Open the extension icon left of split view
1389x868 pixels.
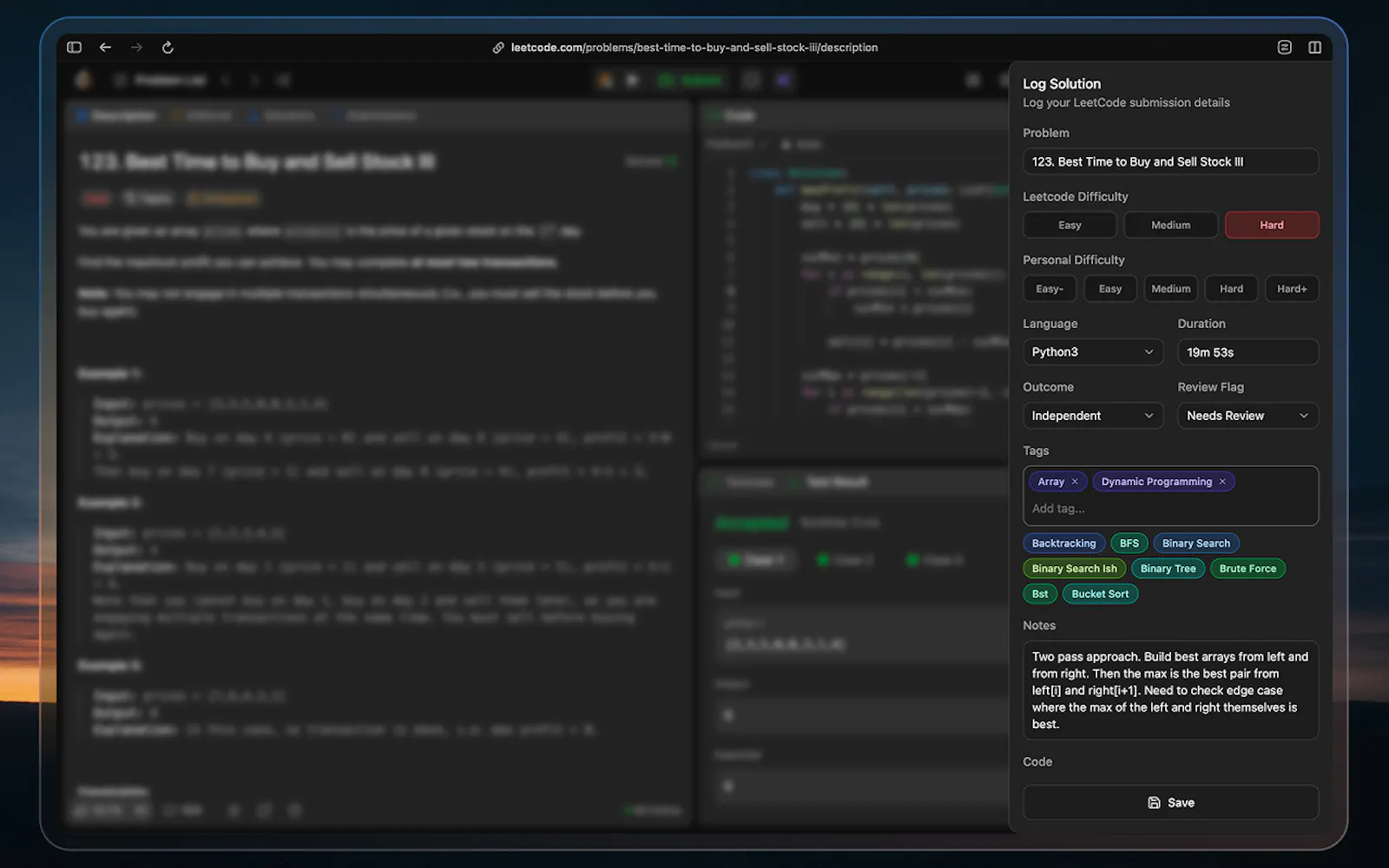coord(1285,48)
